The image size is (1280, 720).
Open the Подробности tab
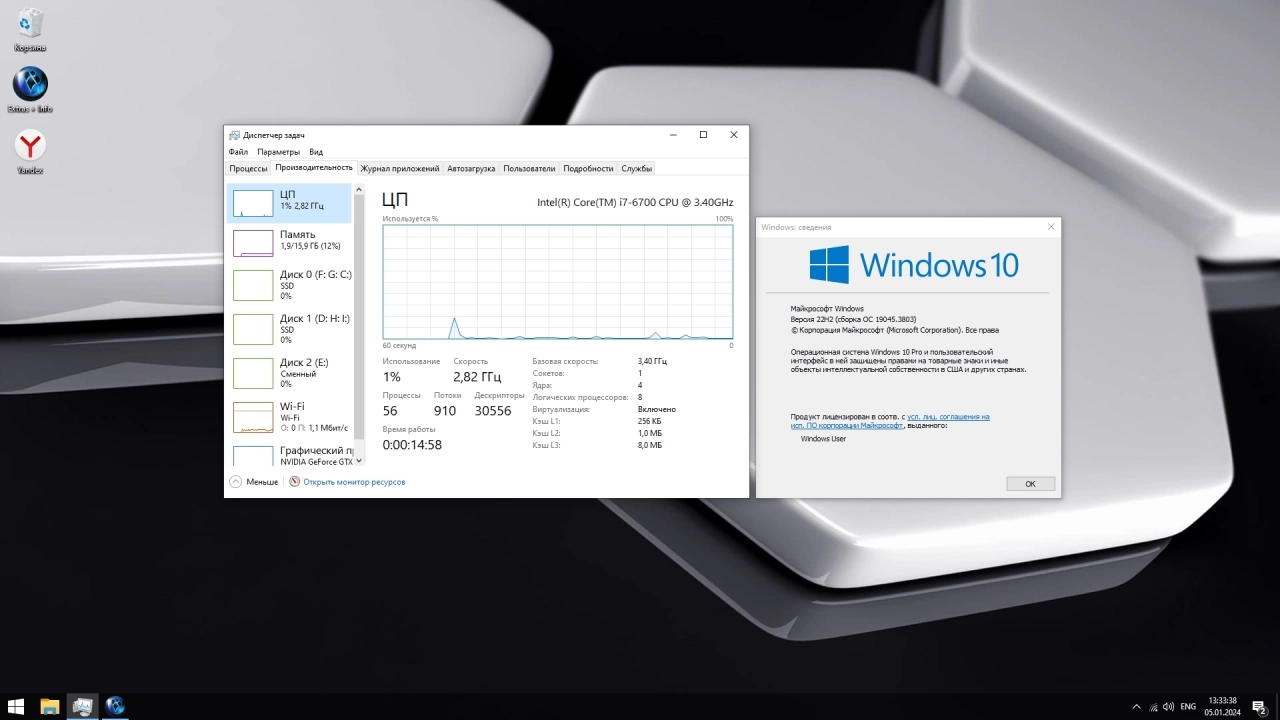[588, 169]
